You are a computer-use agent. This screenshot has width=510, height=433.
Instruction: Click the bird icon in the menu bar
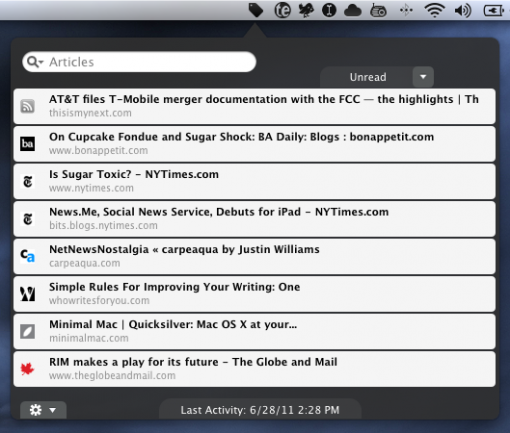point(306,10)
